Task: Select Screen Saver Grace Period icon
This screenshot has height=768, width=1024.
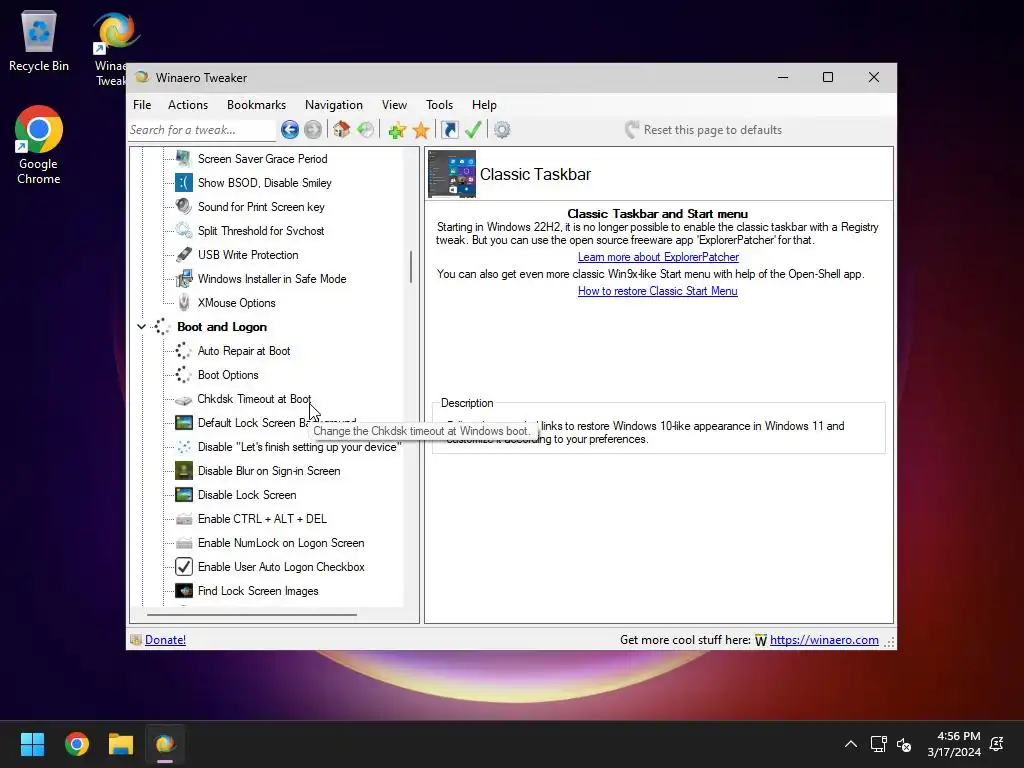Action: pyautogui.click(x=184, y=159)
